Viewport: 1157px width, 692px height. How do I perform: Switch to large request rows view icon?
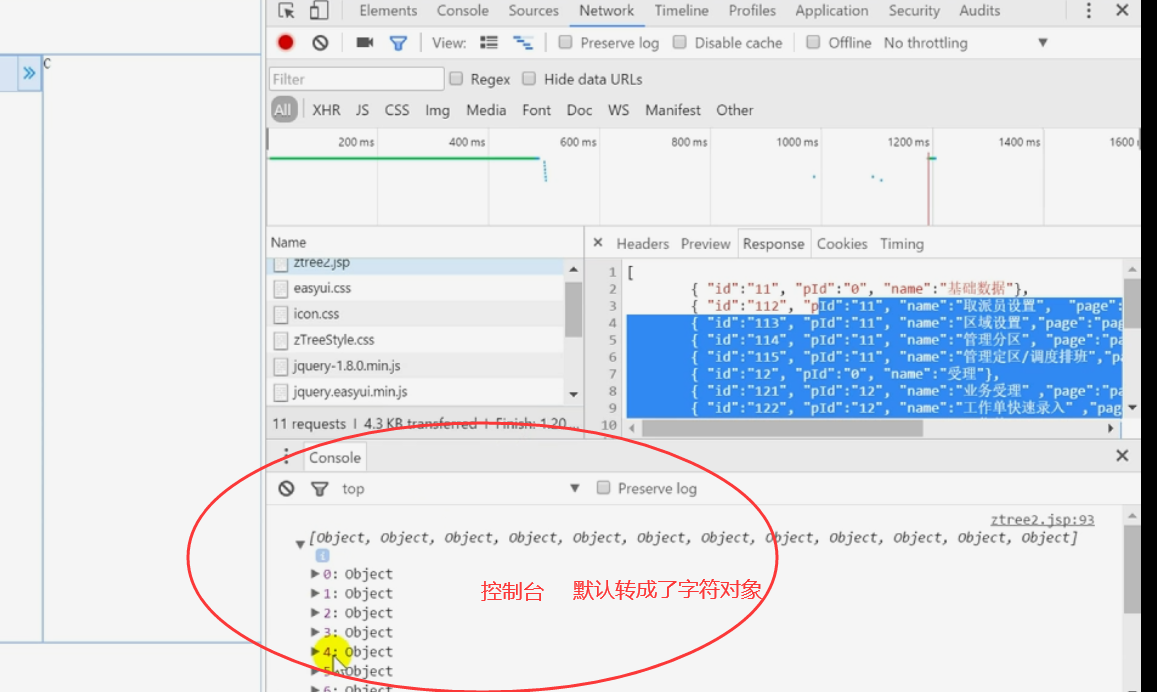(x=488, y=43)
